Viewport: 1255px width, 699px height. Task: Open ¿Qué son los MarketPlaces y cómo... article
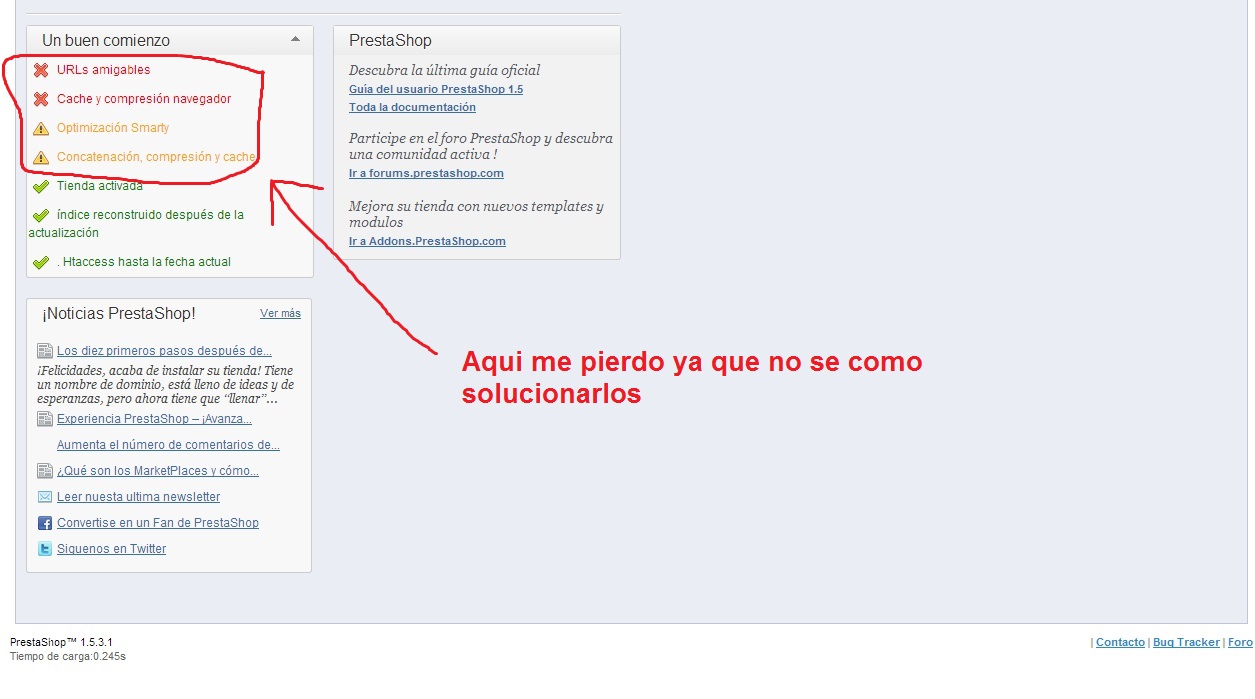pos(158,471)
